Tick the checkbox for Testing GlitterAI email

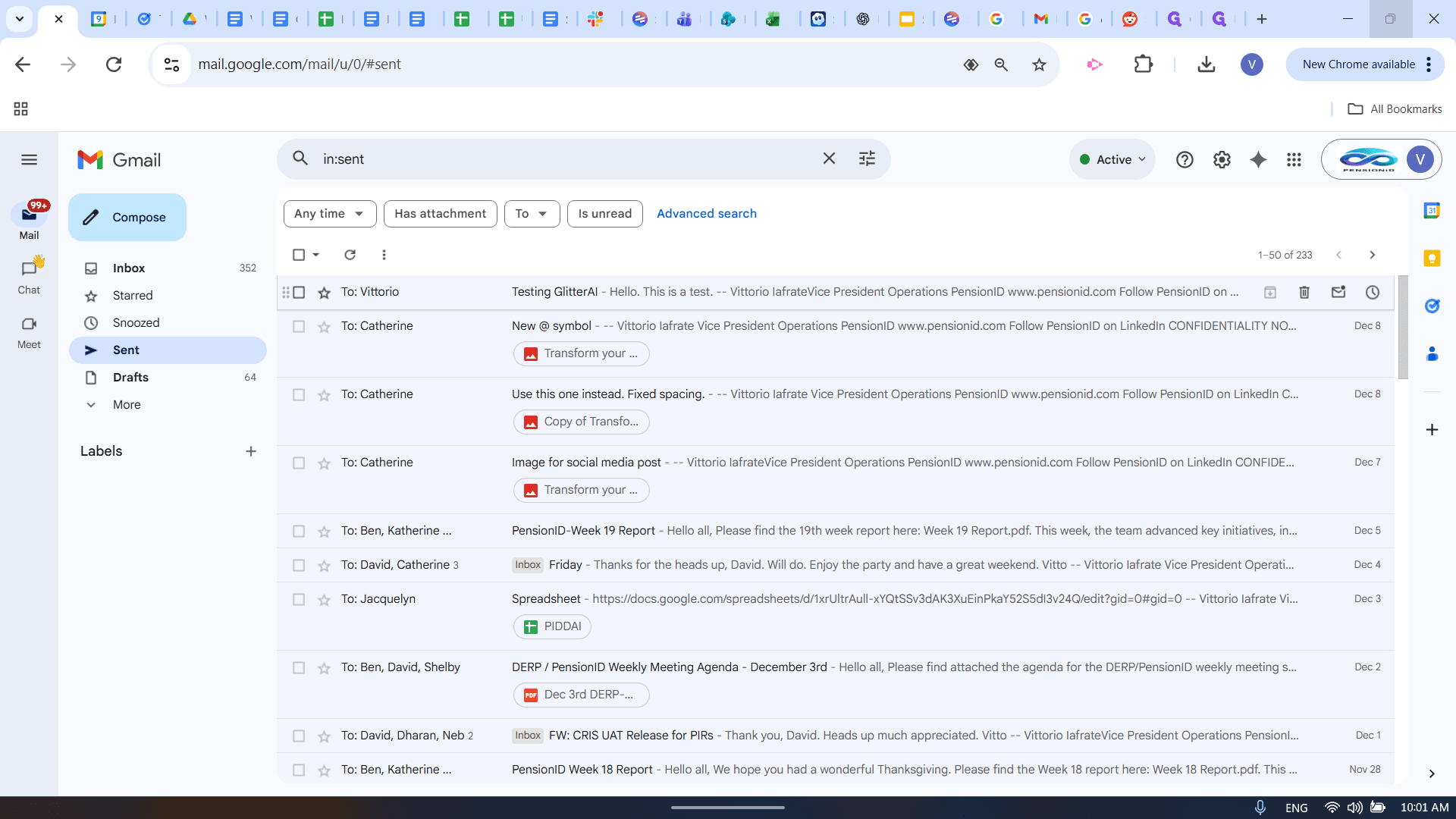[x=299, y=292]
